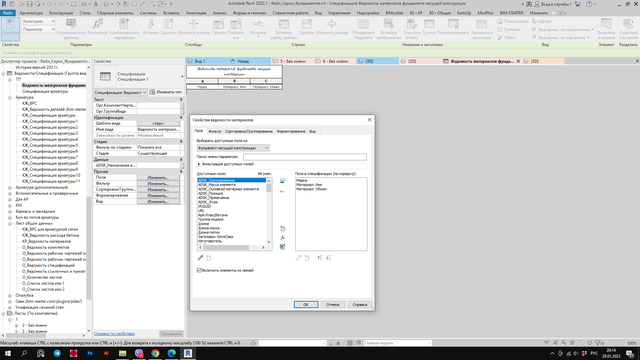Select ADSK_Масса элемента in available fields
Viewport: 640px width, 360px height.
click(x=217, y=185)
